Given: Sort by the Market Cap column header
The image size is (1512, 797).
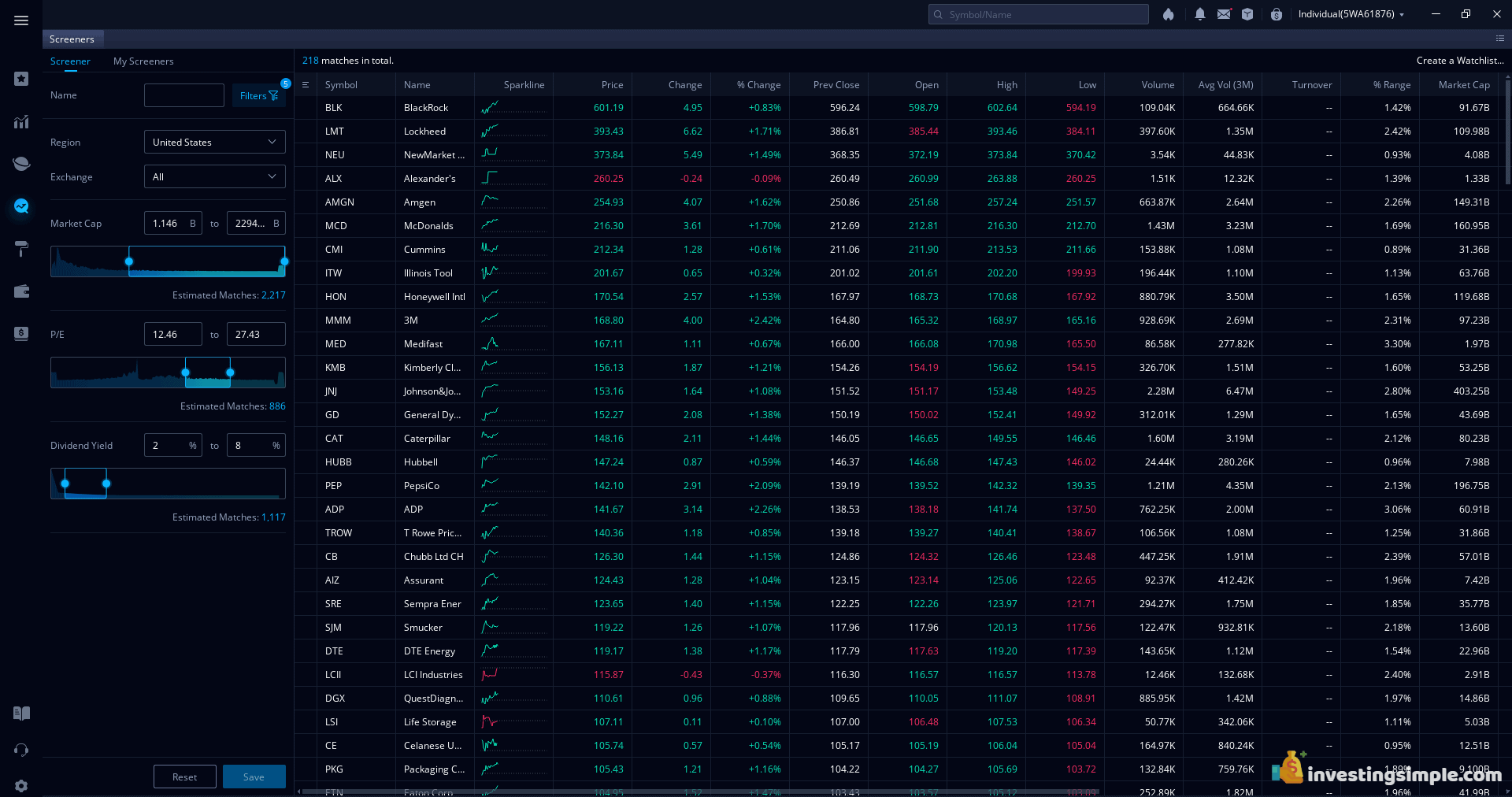Looking at the screenshot, I should (x=1463, y=85).
